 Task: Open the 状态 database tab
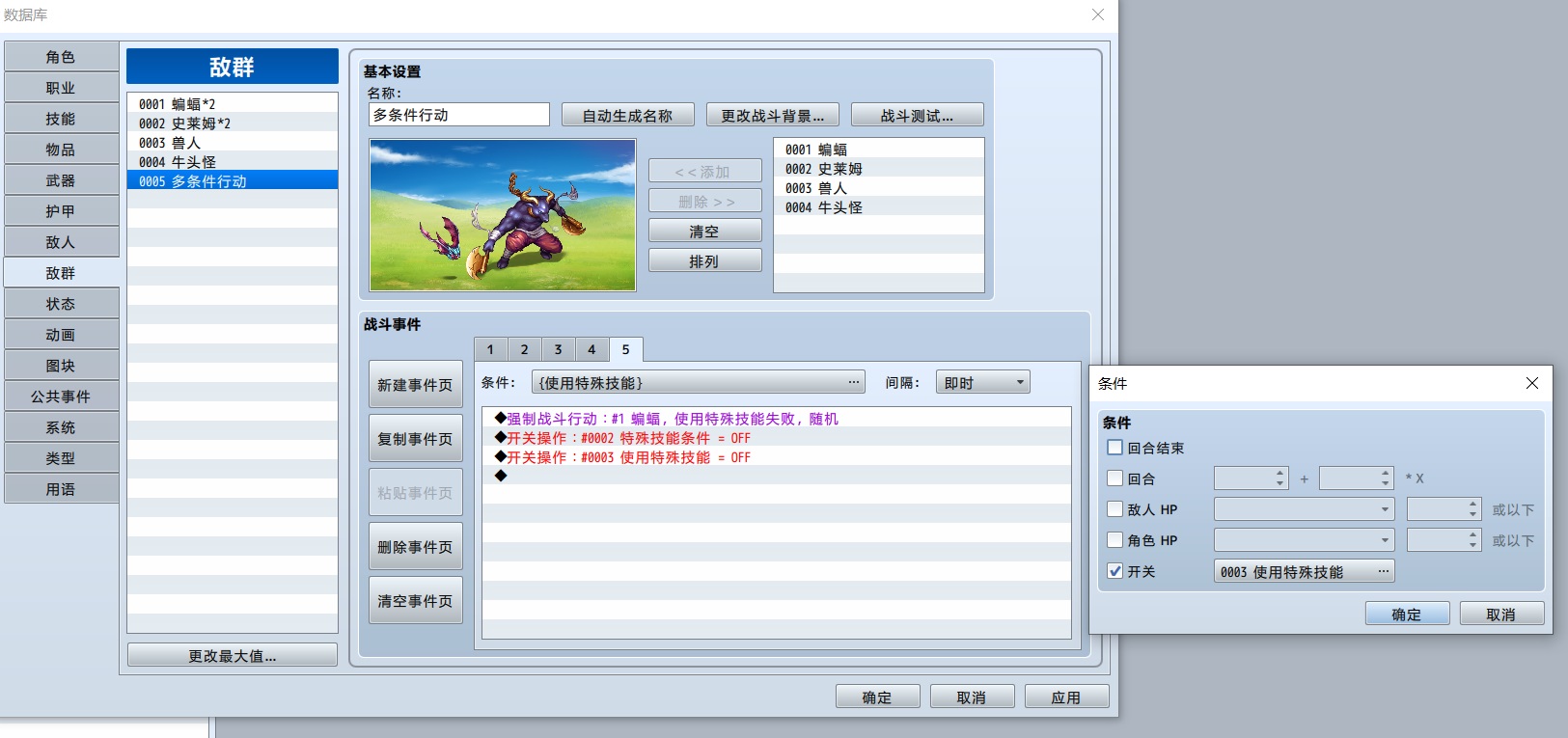coord(61,304)
